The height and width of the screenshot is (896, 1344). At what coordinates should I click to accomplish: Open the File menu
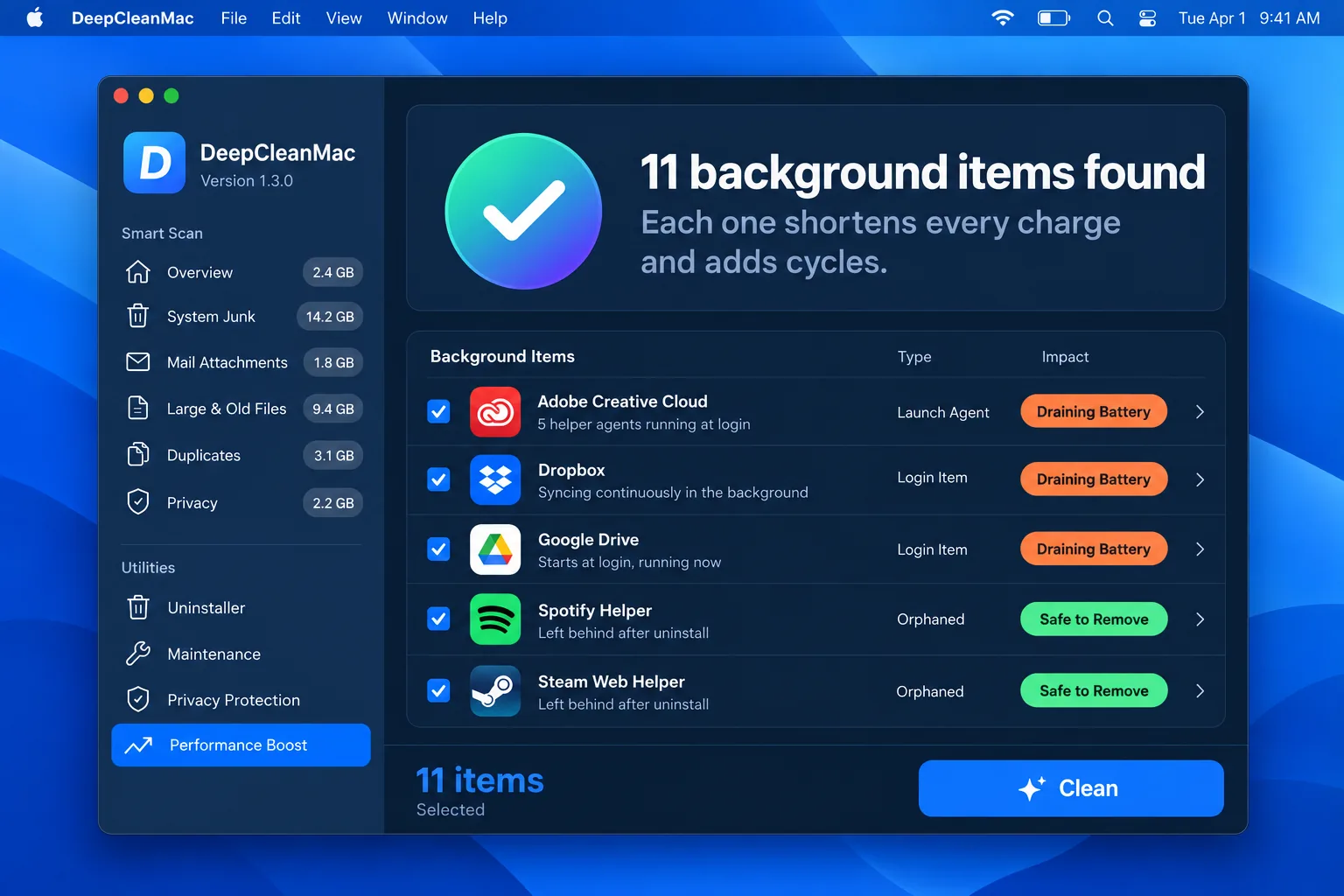pyautogui.click(x=234, y=18)
